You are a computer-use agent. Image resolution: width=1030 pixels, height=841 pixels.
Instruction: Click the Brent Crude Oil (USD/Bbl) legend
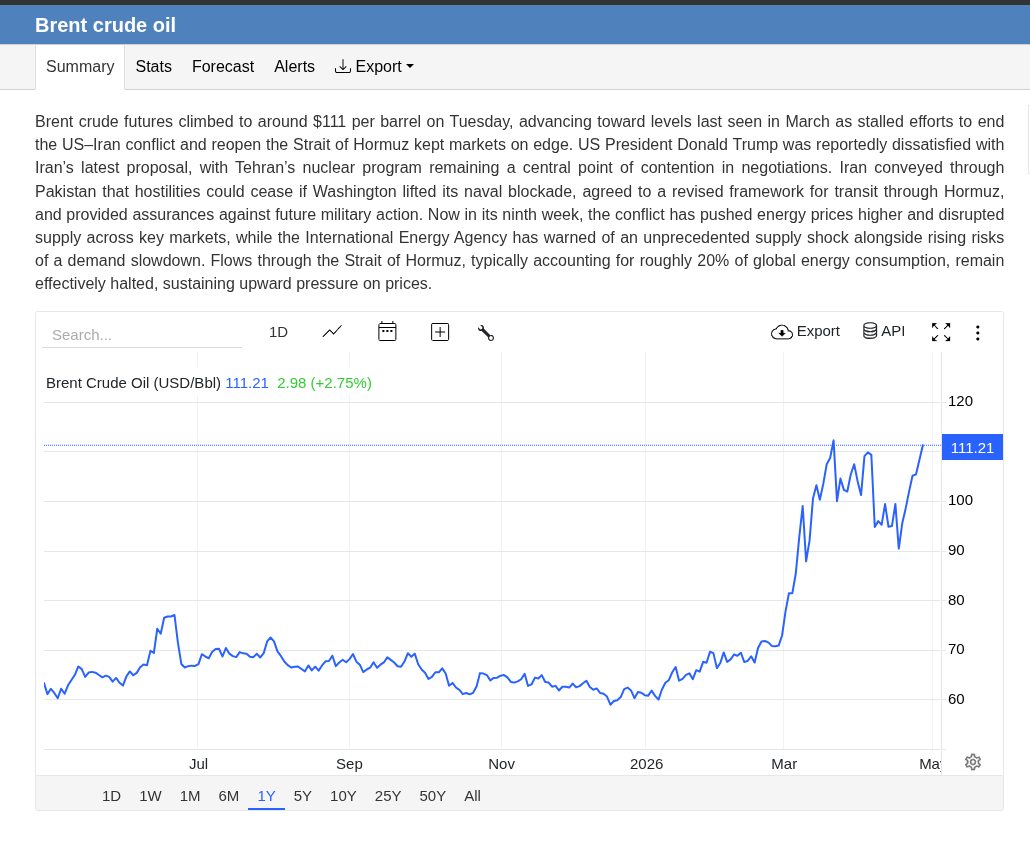pos(133,383)
